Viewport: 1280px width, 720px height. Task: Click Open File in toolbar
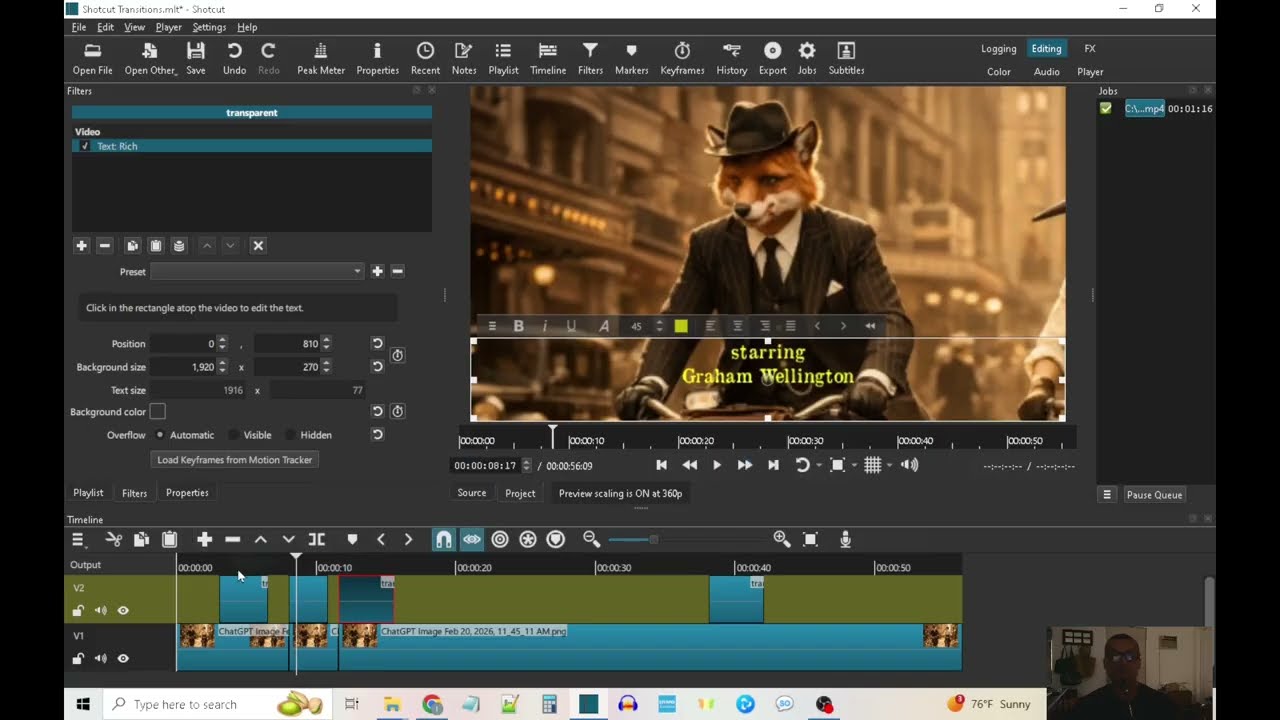[92, 58]
